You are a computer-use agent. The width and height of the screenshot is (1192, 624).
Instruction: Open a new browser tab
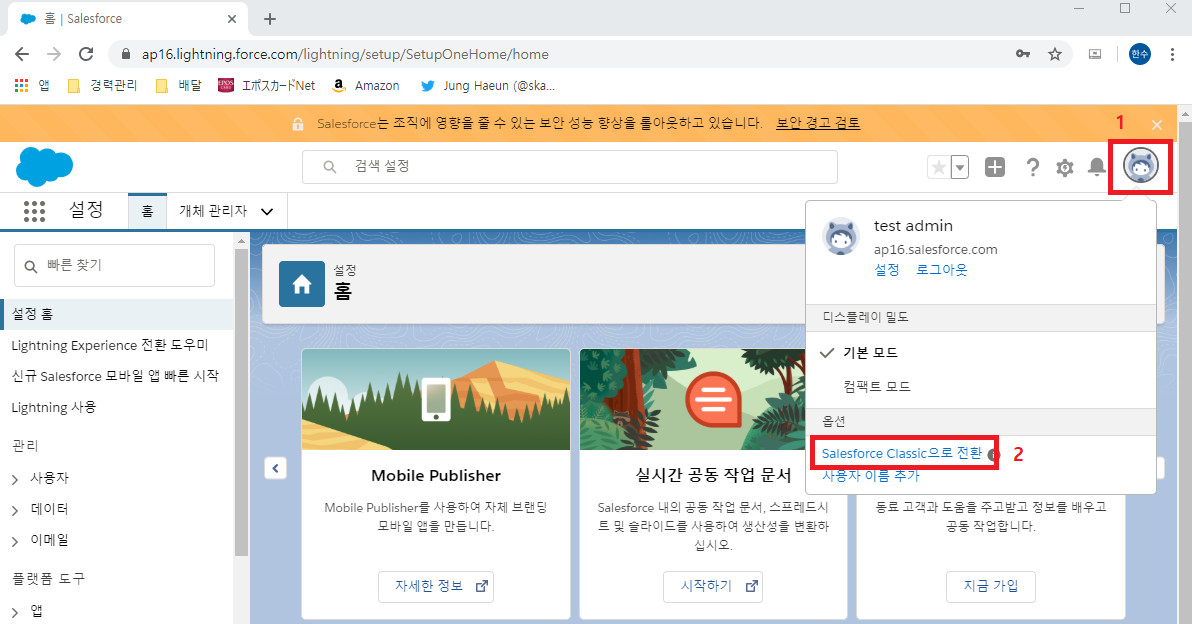point(270,19)
